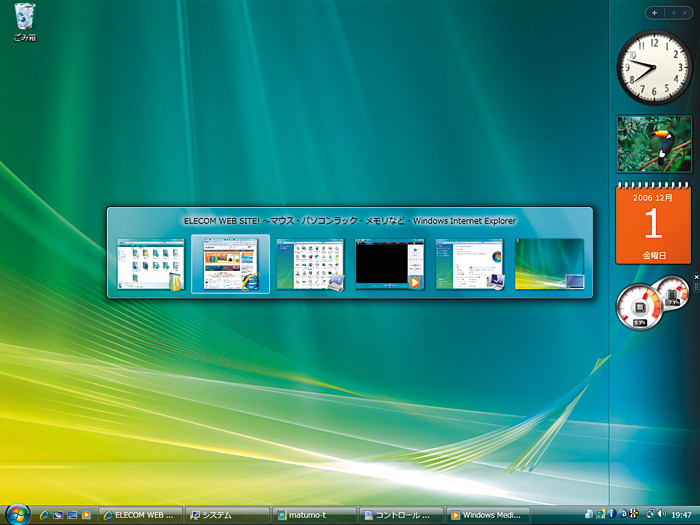Screen dimensions: 700x525
Task: Click the volume speaker tray icon
Action: click(662, 515)
